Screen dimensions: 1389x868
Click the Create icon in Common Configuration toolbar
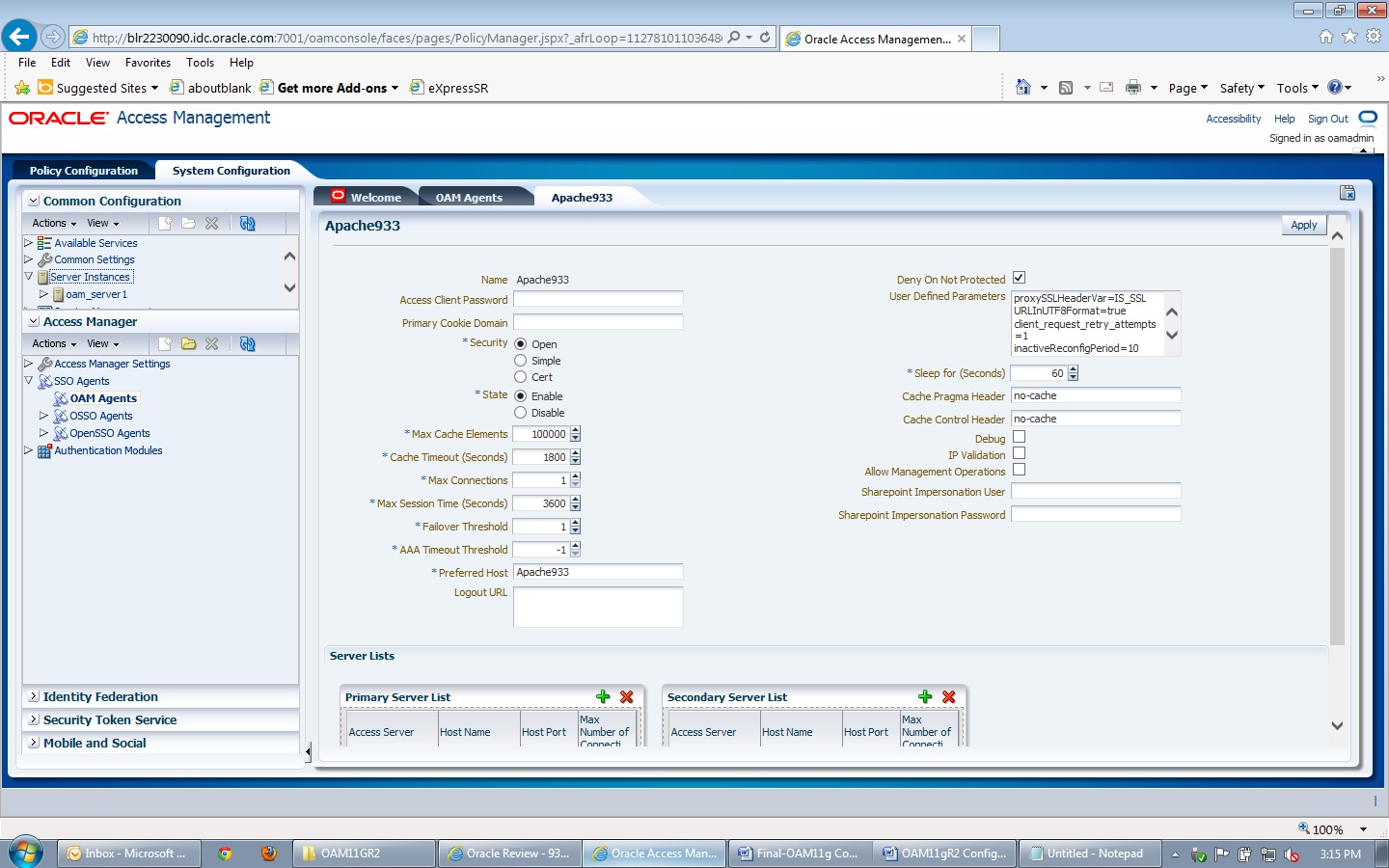point(165,223)
